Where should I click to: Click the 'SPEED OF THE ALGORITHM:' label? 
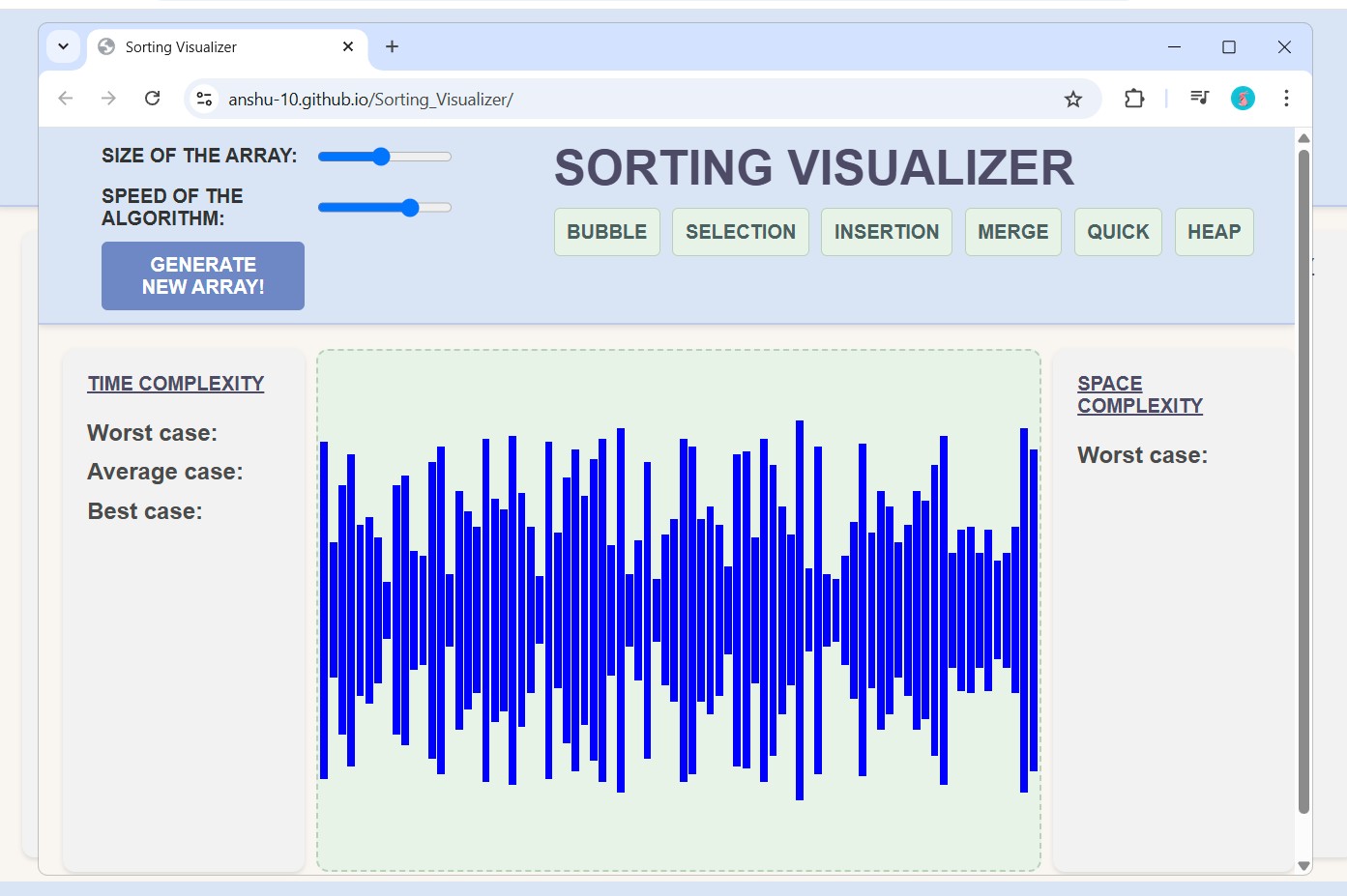tap(172, 207)
